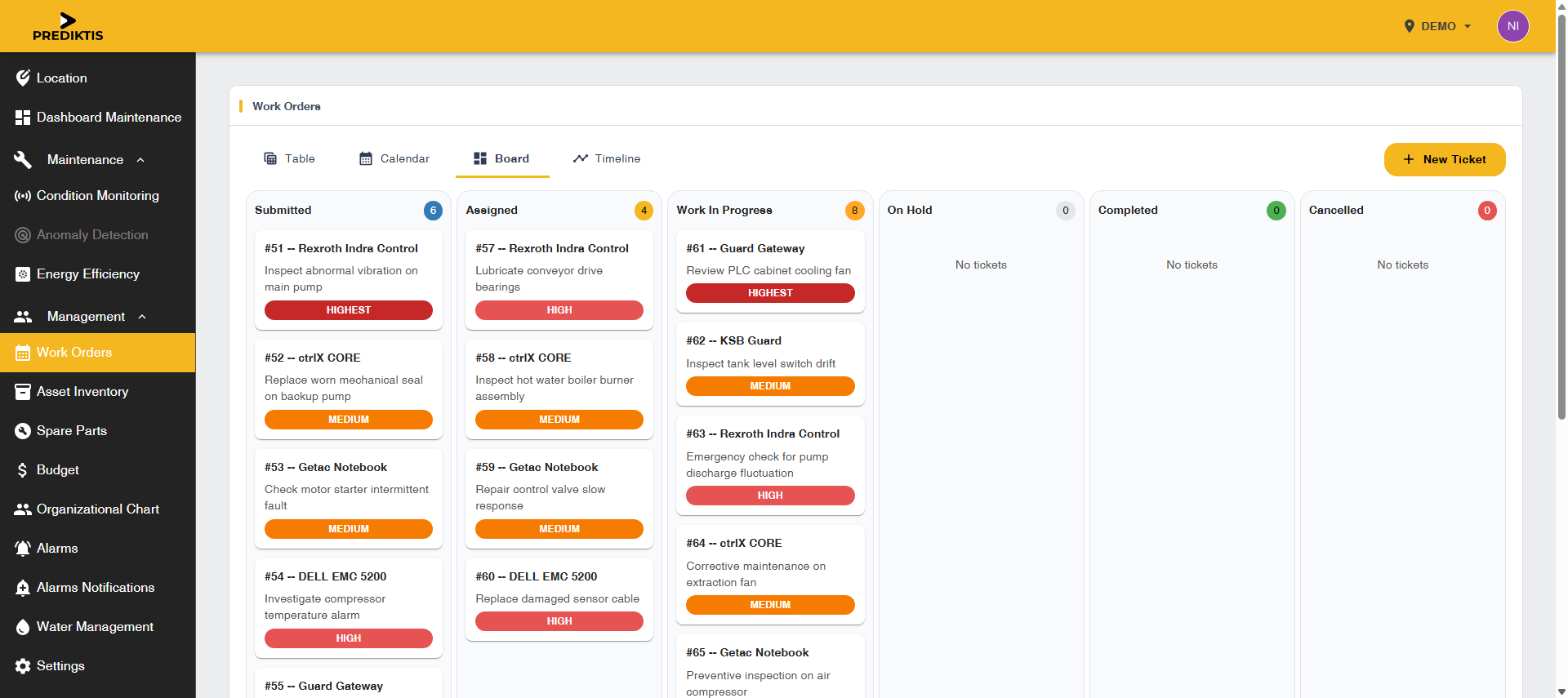This screenshot has height=698, width=1568.
Task: Click the Cancelled column count badge
Action: pos(1487,211)
